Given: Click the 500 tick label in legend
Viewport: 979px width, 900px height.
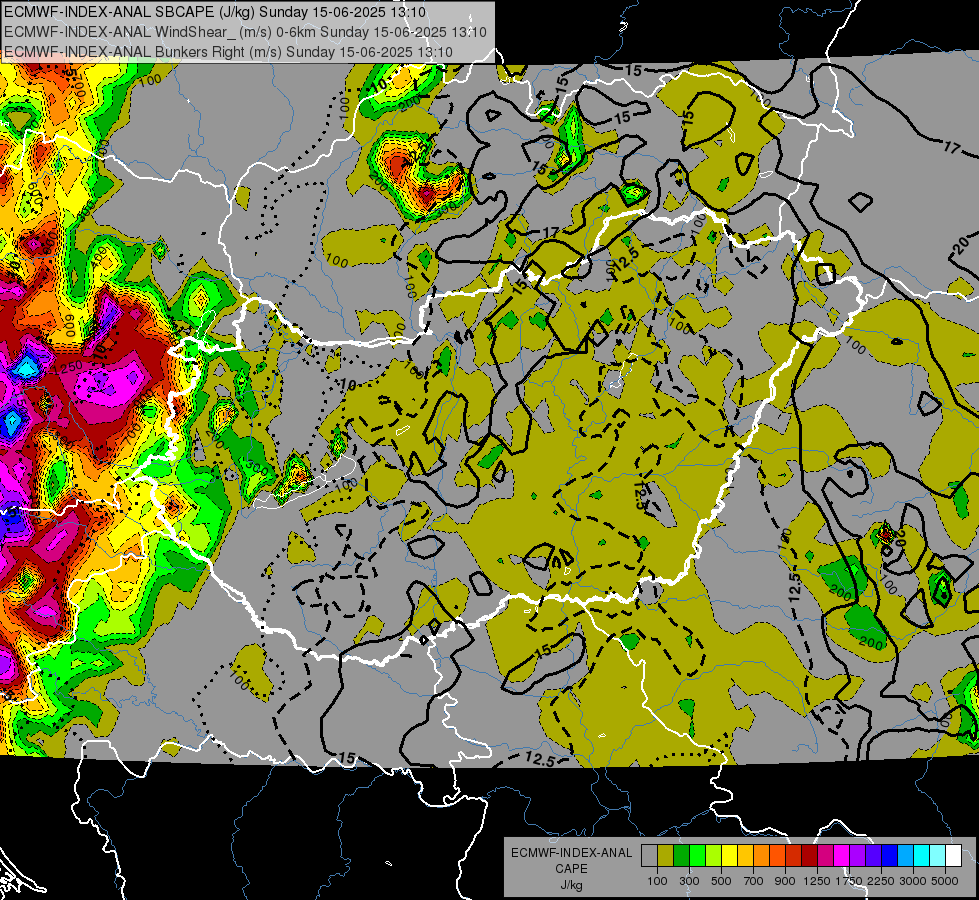Looking at the screenshot, I should click(722, 881).
